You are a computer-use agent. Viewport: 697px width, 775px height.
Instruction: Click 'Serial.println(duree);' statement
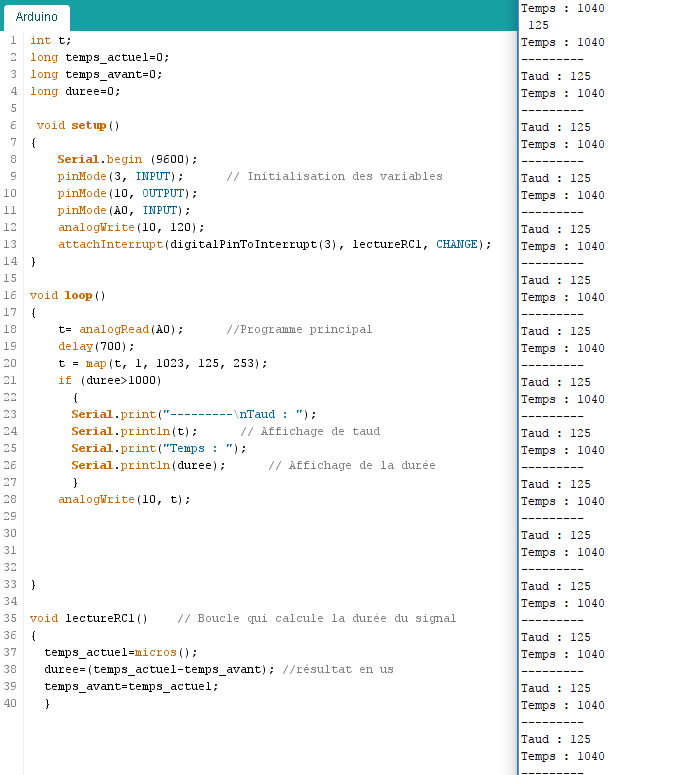(x=148, y=465)
